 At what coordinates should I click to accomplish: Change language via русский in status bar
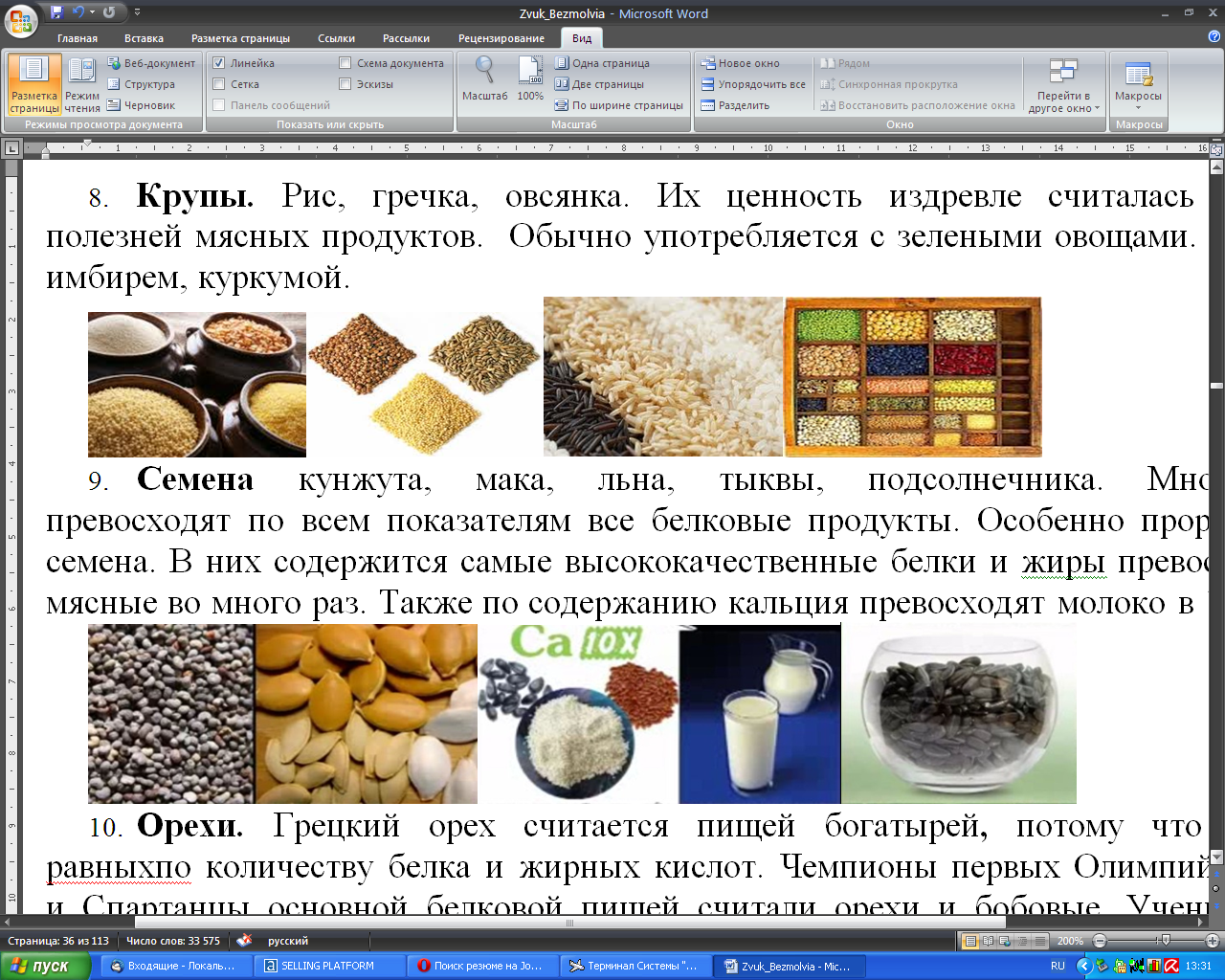click(288, 941)
